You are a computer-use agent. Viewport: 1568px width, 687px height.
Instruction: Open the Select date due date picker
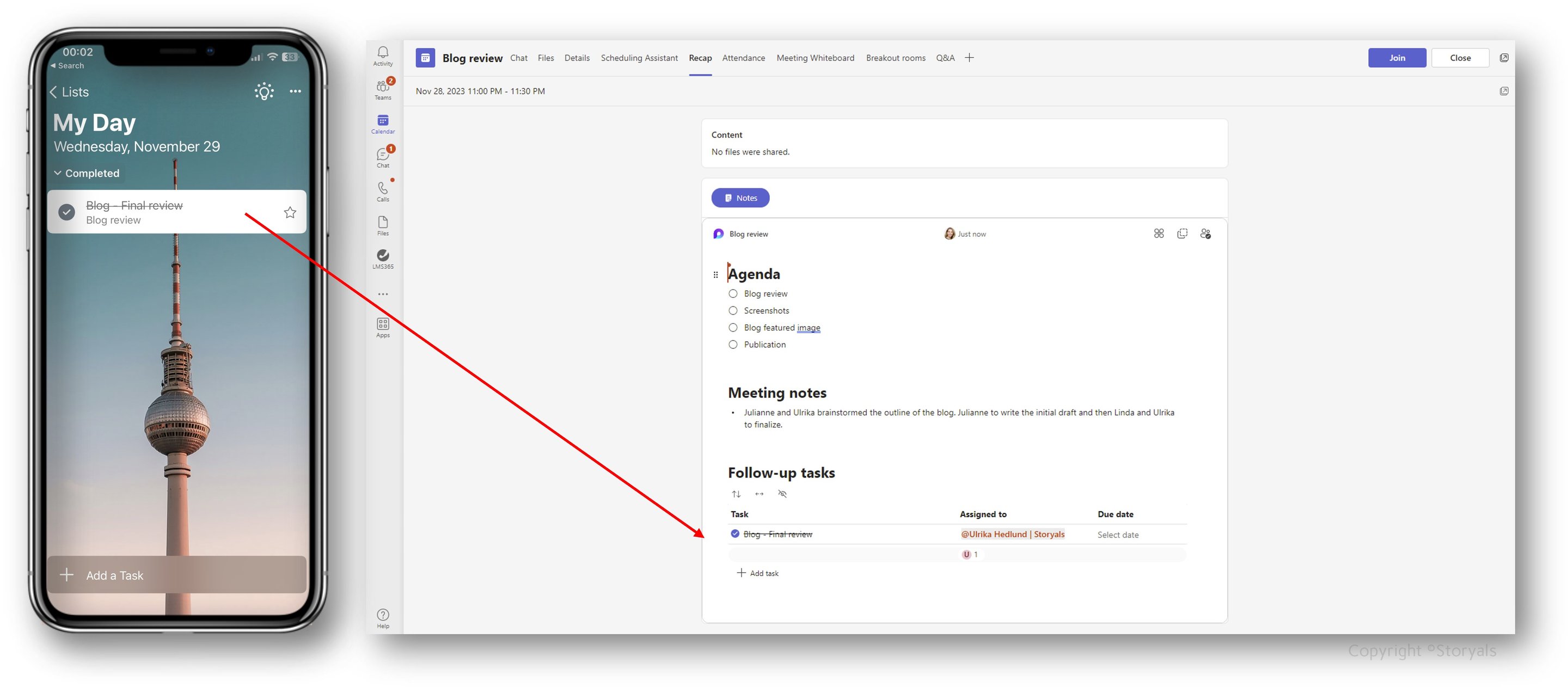tap(1118, 534)
